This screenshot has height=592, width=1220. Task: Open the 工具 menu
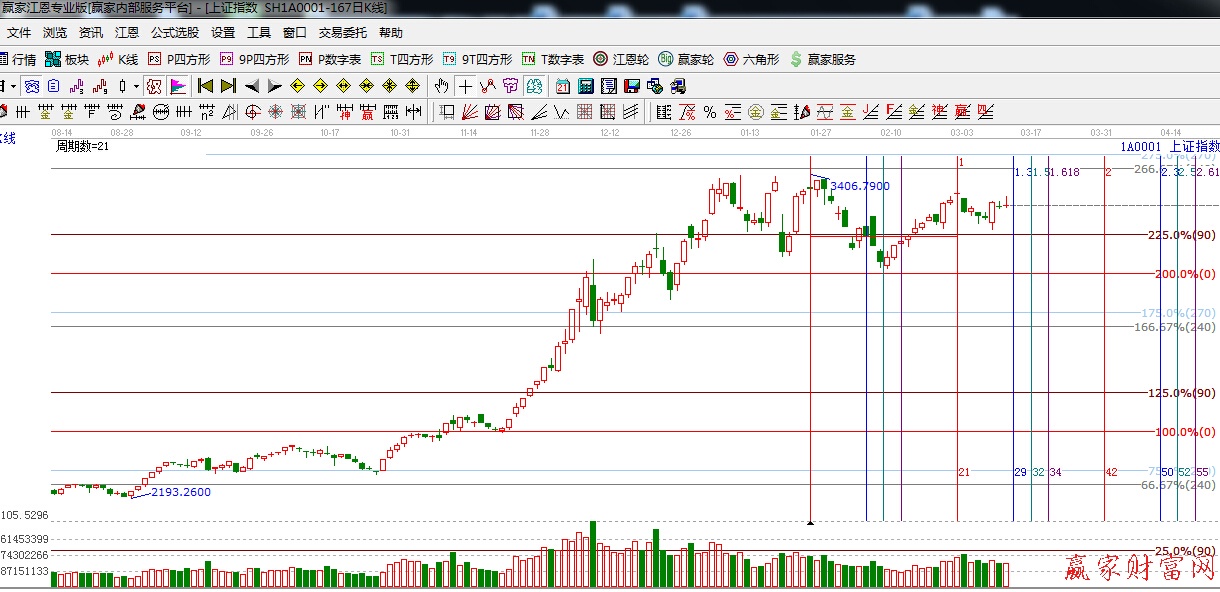click(x=259, y=33)
